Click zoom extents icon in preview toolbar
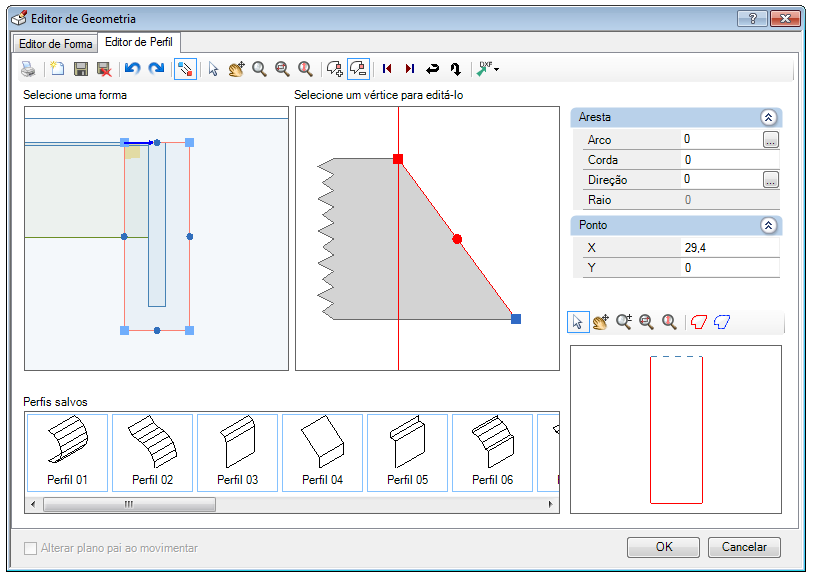 [x=646, y=322]
